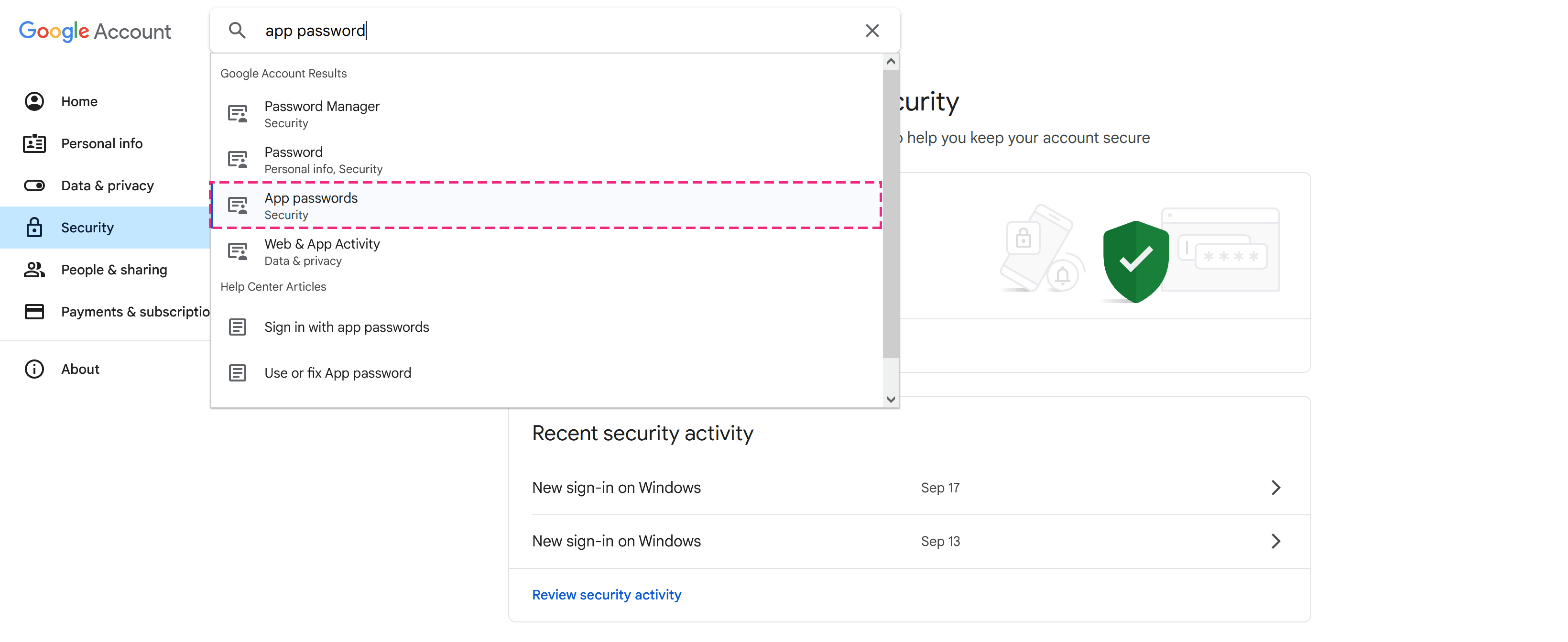1568x642 pixels.
Task: Click the 'Review security activity' link
Action: click(606, 595)
